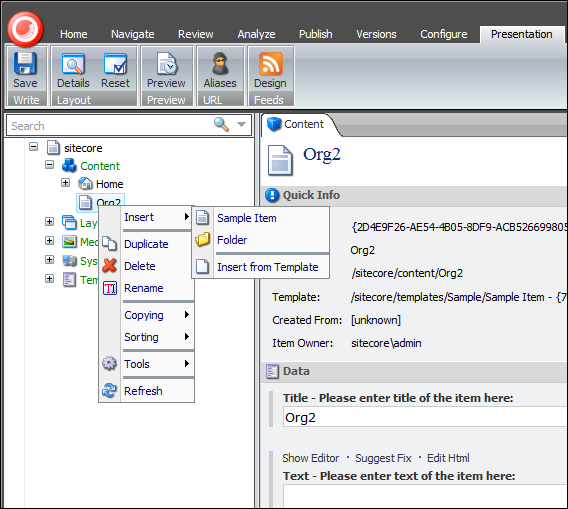Open Aliases spy icon

tap(220, 63)
